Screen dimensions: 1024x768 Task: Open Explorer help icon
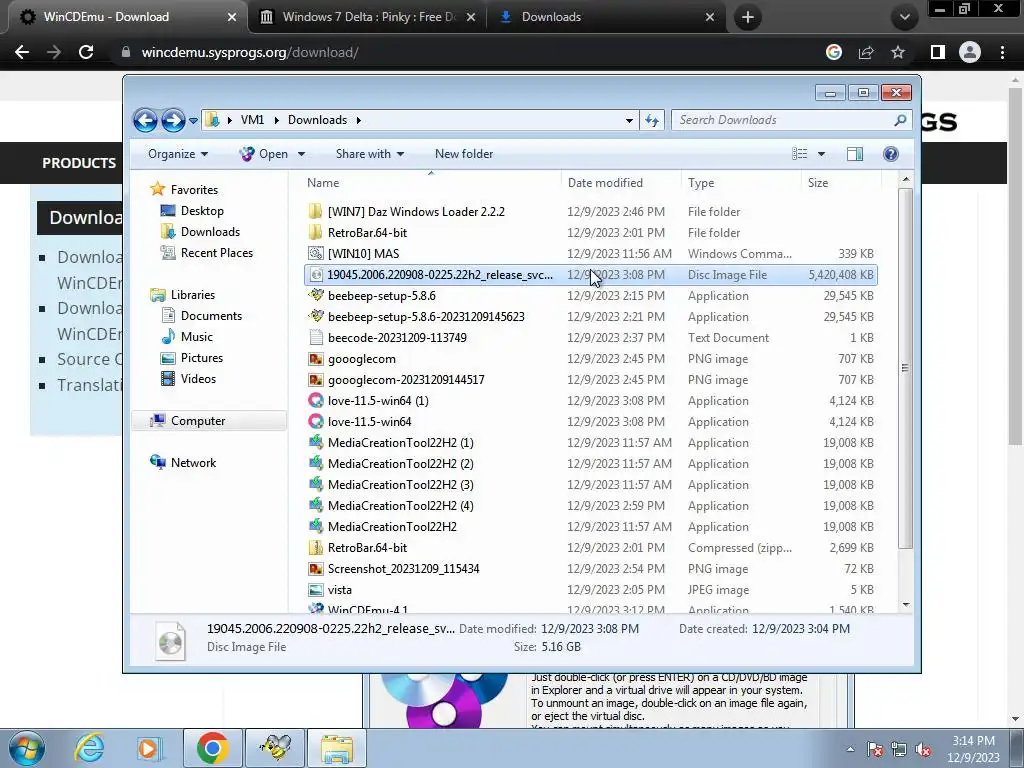(891, 153)
